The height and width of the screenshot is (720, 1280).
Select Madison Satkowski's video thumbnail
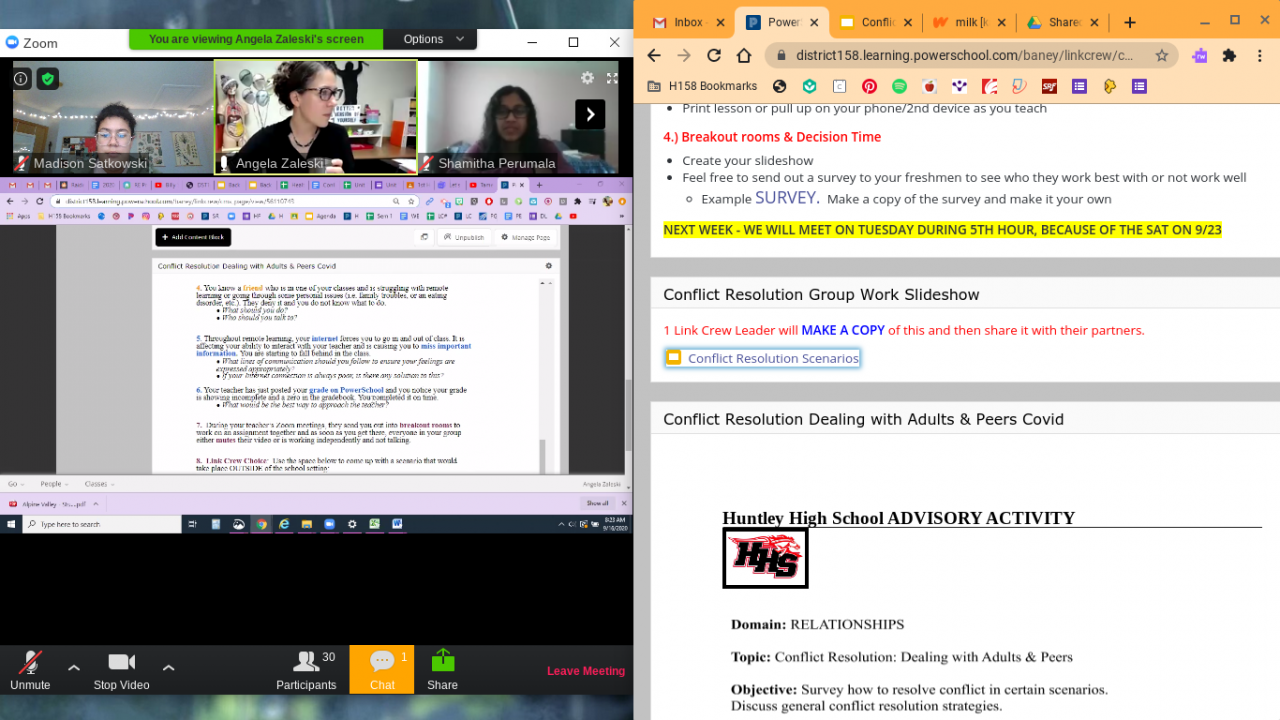click(113, 117)
